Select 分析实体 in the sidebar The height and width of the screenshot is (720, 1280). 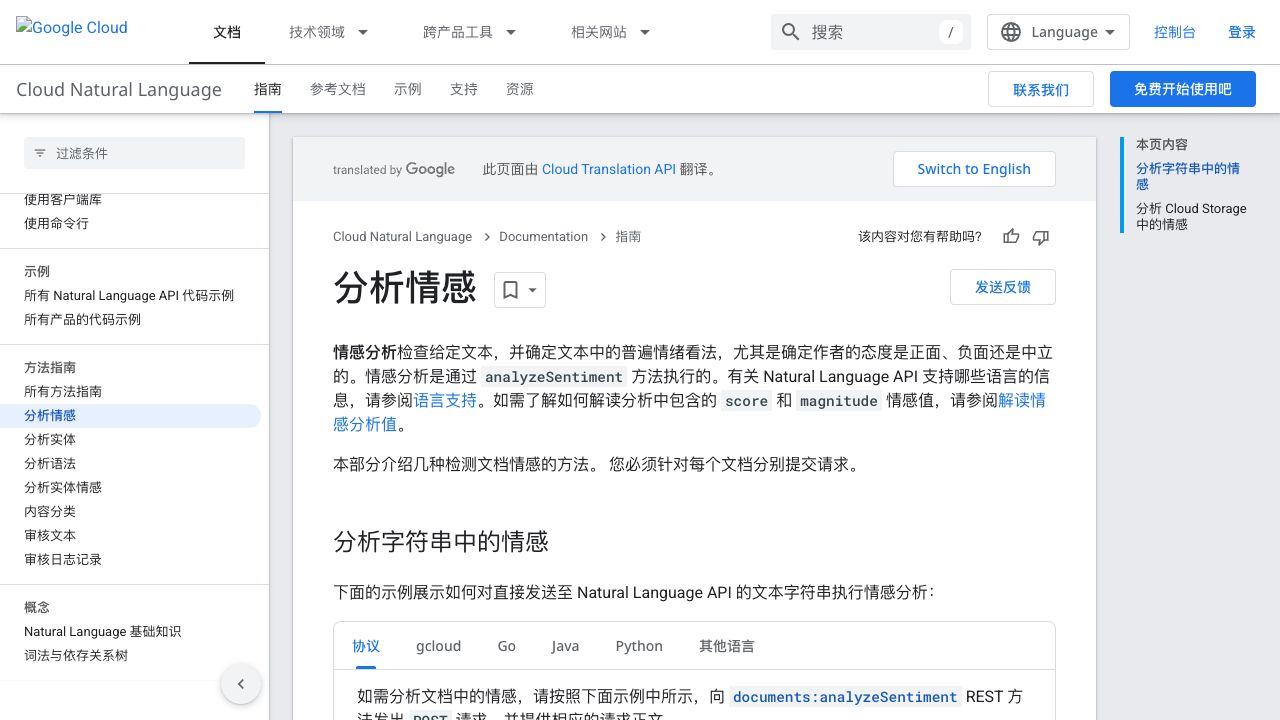tap(49, 439)
